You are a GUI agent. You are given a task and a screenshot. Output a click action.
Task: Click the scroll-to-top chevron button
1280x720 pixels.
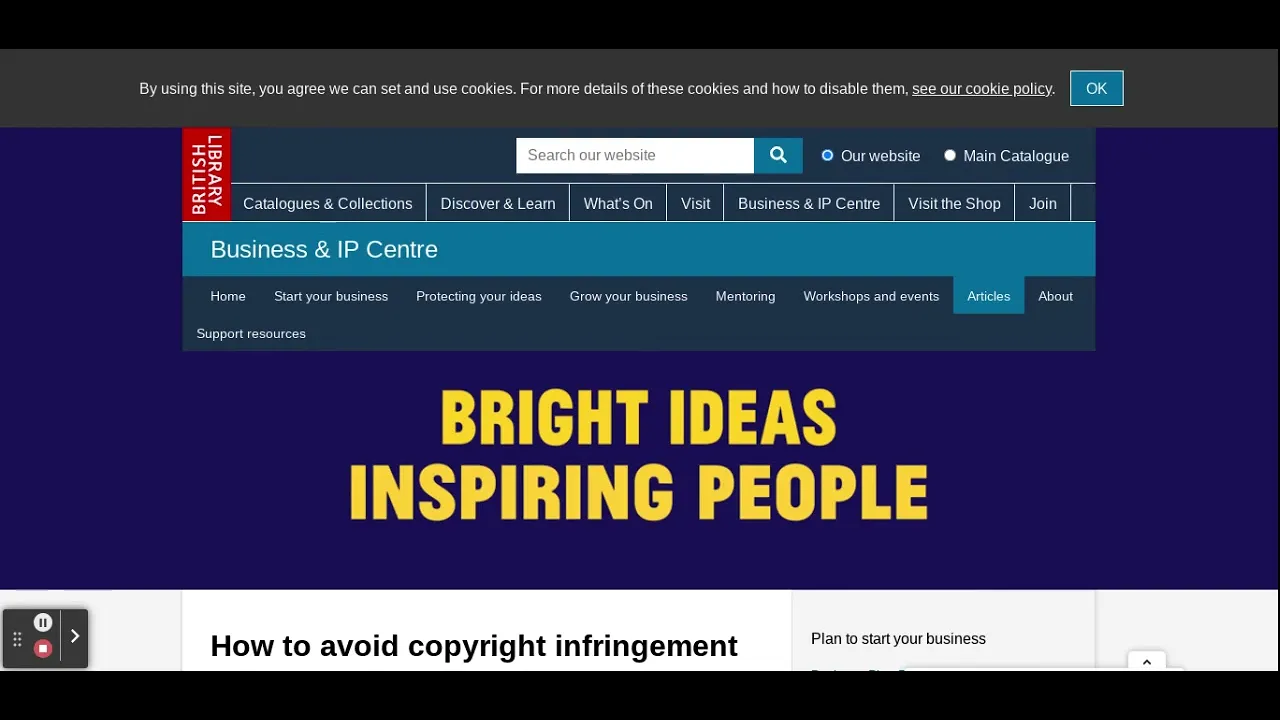[1147, 662]
